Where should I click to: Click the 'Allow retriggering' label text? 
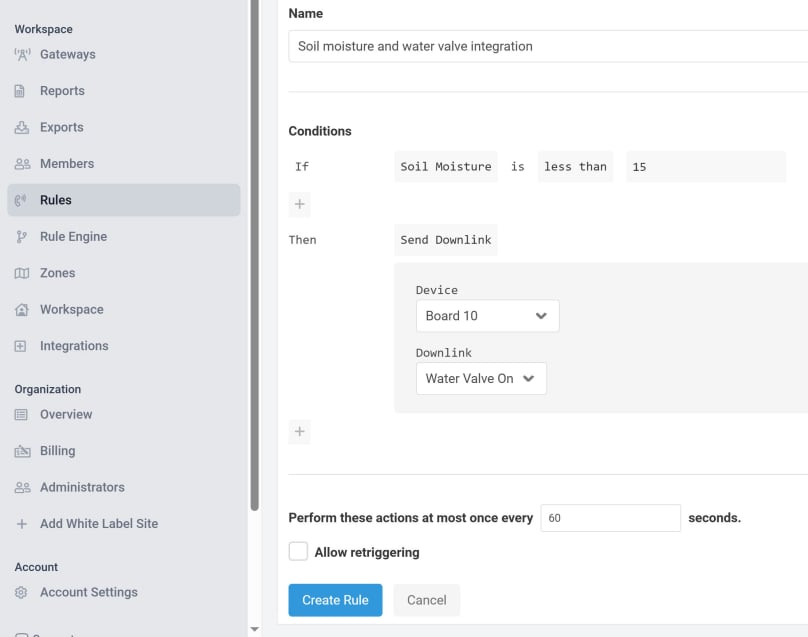367,552
